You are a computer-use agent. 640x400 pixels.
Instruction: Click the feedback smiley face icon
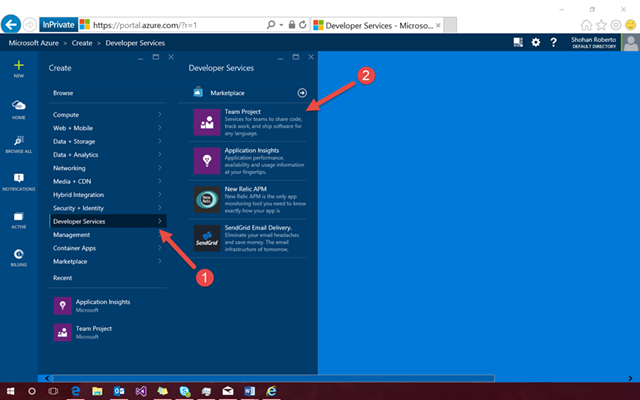631,25
